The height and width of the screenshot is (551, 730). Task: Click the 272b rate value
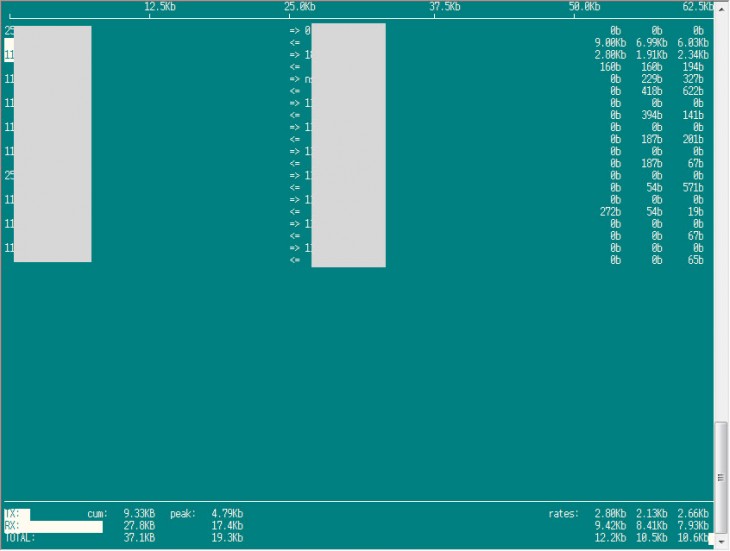point(610,211)
